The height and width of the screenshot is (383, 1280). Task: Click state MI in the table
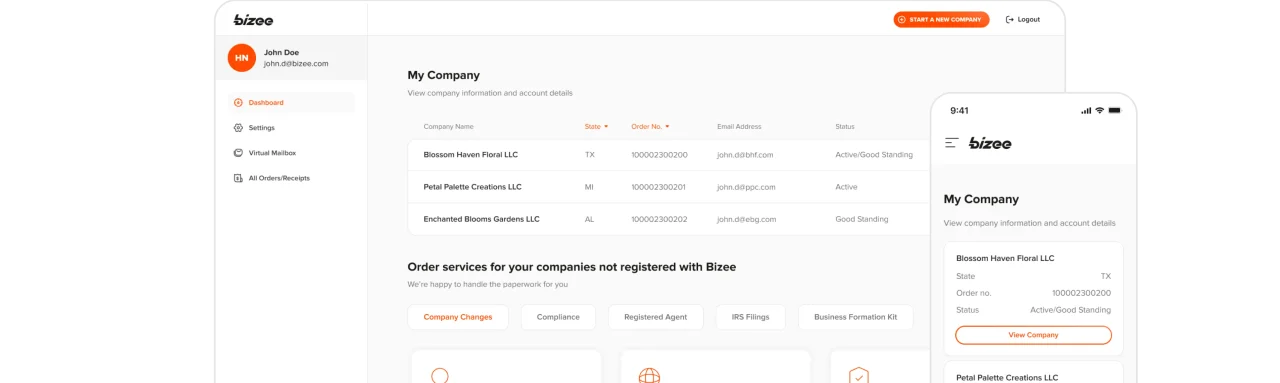pyautogui.click(x=589, y=187)
